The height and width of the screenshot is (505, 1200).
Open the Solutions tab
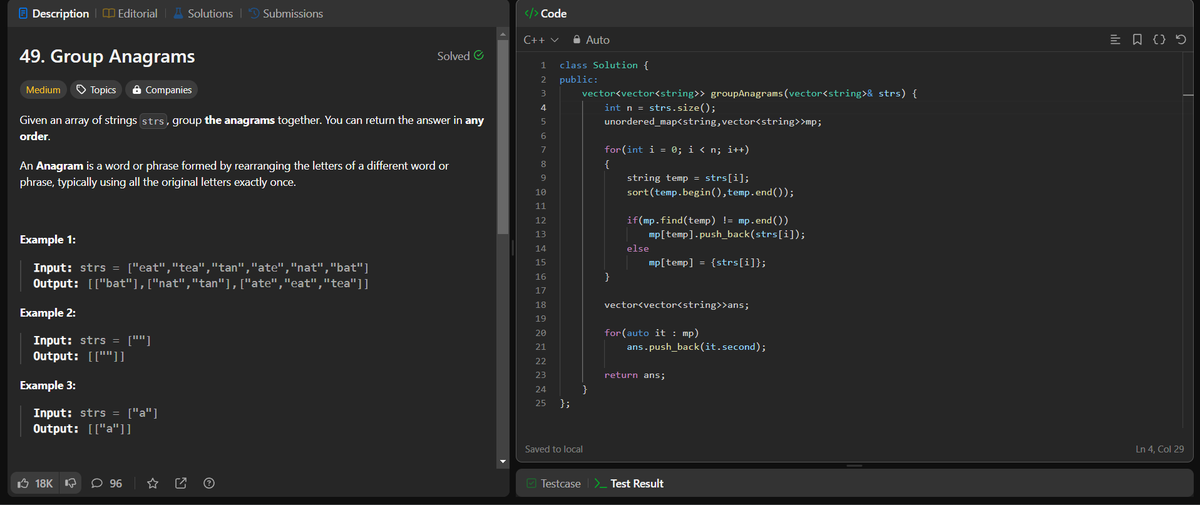pos(201,13)
